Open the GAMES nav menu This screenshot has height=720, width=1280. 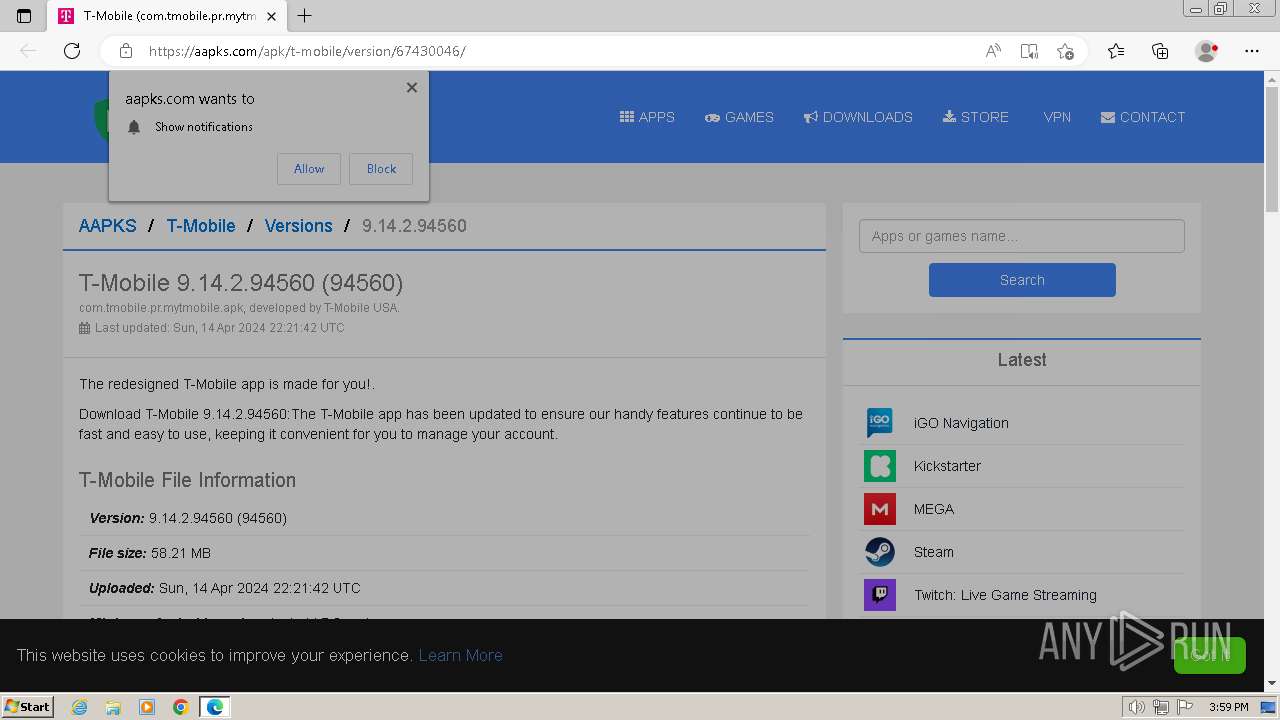[739, 117]
